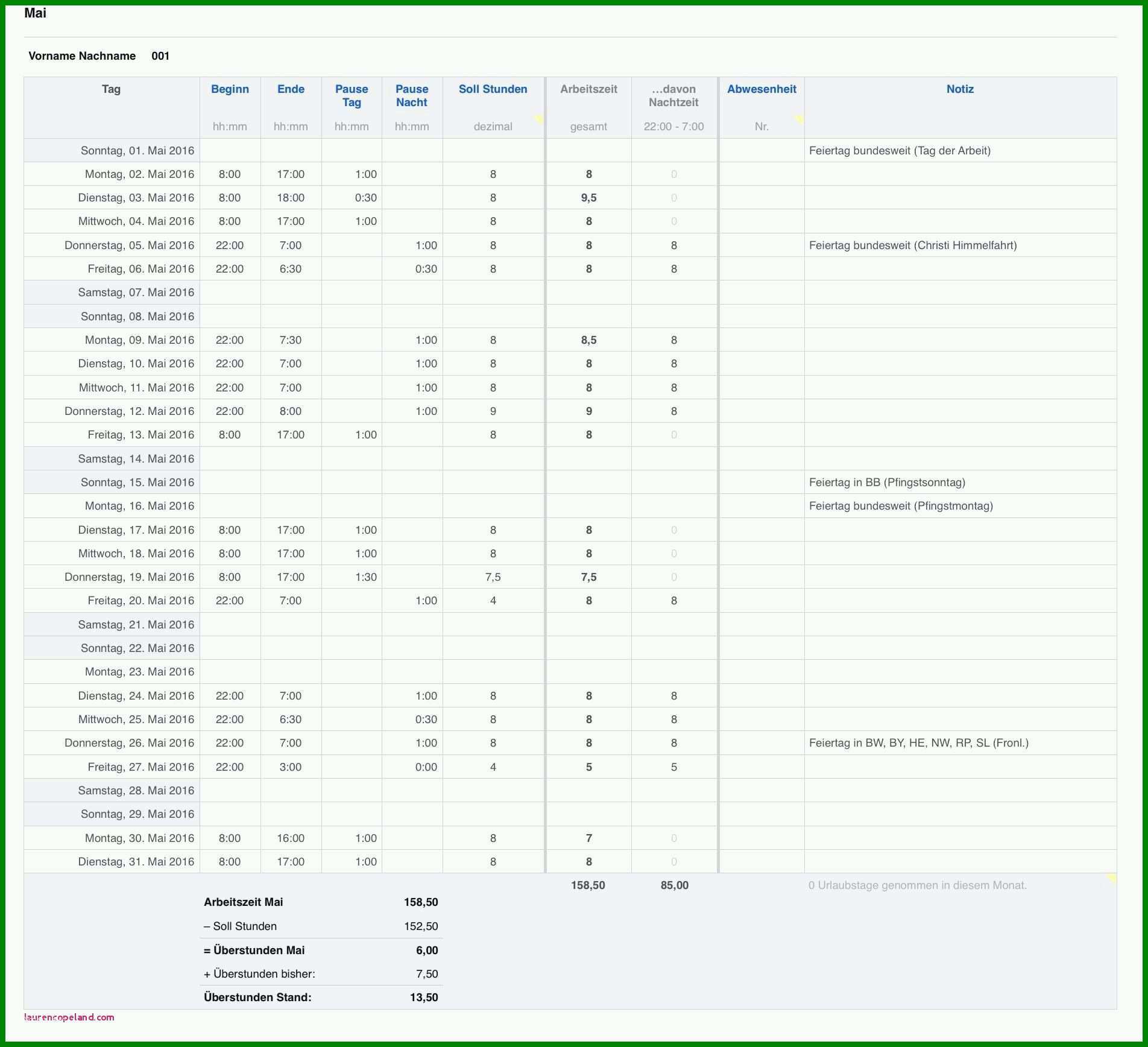Click Pause Nacht 0:00 for Freitag, 27. Mai

412,767
